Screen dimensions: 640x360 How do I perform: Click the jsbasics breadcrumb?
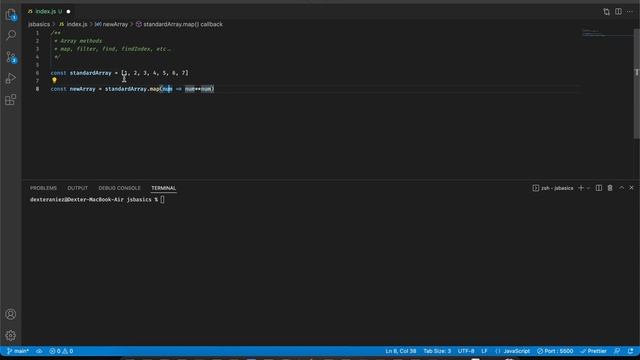[39, 24]
